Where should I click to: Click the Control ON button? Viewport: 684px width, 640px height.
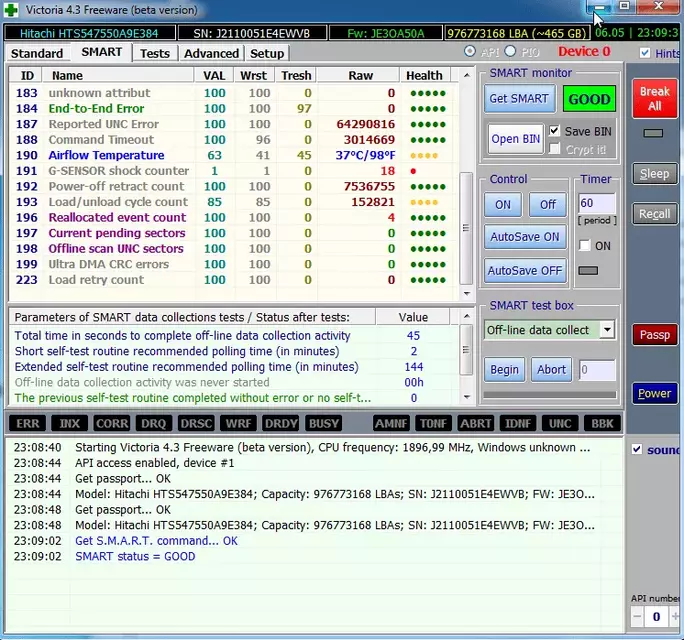point(503,205)
